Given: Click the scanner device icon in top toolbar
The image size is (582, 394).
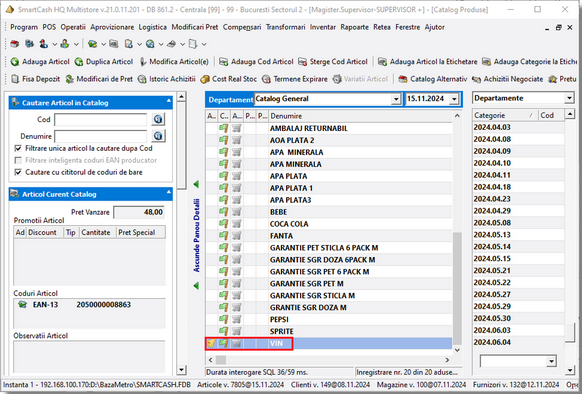Looking at the screenshot, I should [x=171, y=44].
